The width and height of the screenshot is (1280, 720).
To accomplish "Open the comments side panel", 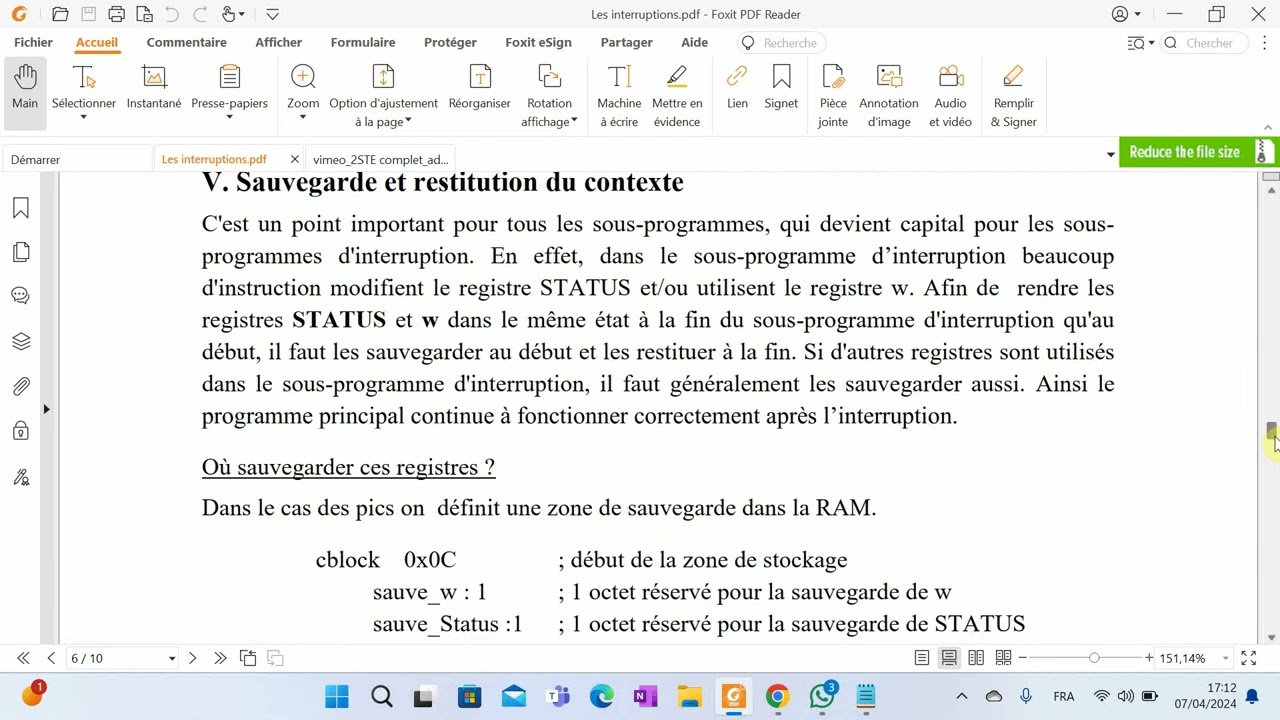I will tap(21, 296).
